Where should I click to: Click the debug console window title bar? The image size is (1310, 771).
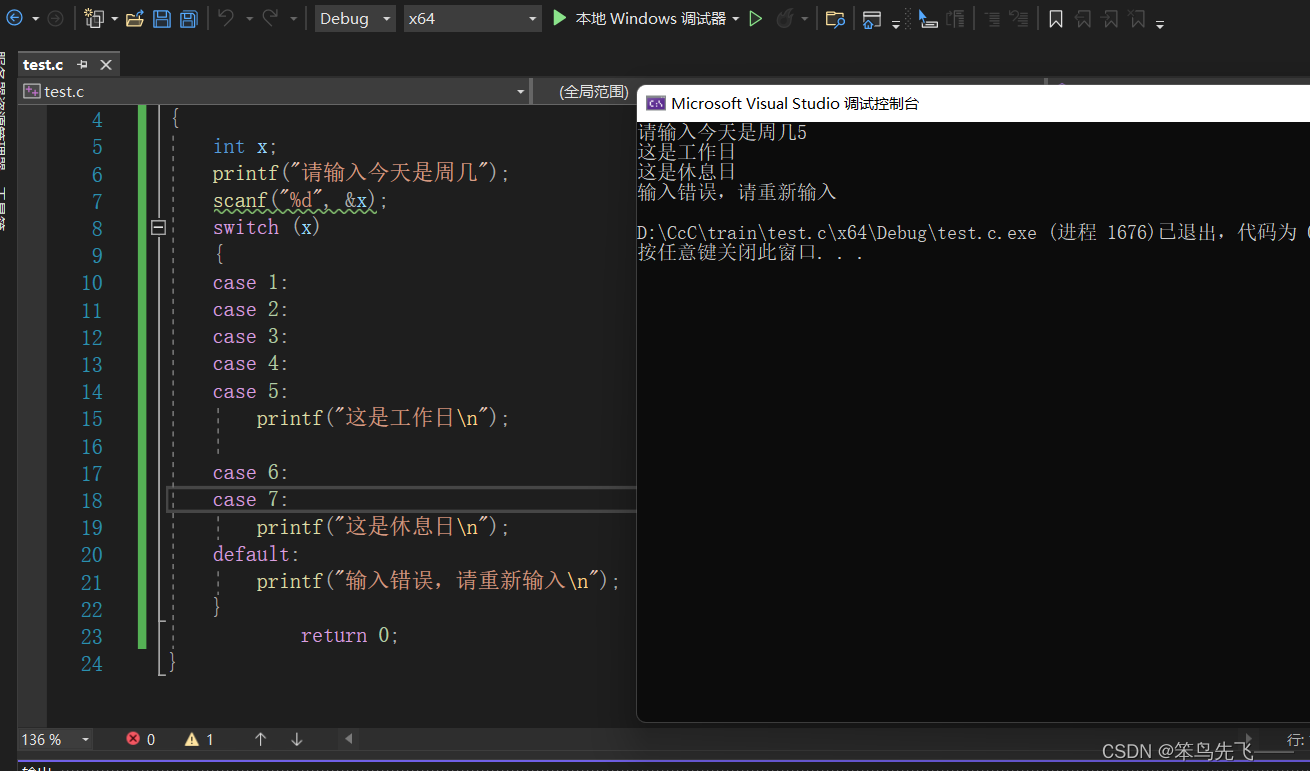point(973,103)
